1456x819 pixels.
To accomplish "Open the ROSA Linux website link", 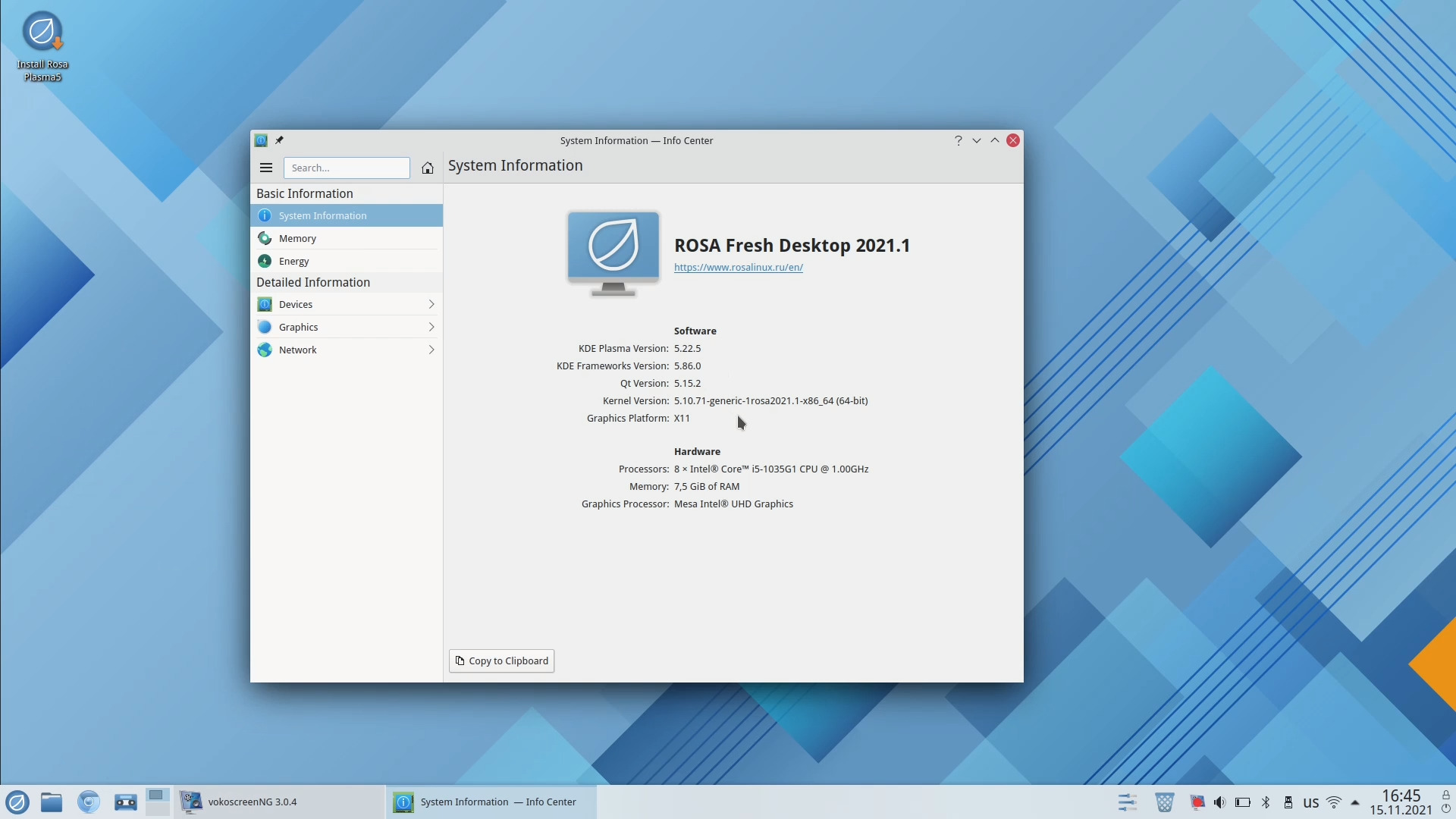I will [737, 267].
